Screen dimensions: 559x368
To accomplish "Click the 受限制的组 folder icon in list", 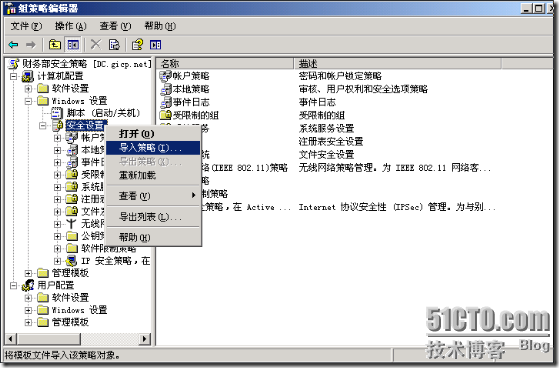I will (x=166, y=115).
